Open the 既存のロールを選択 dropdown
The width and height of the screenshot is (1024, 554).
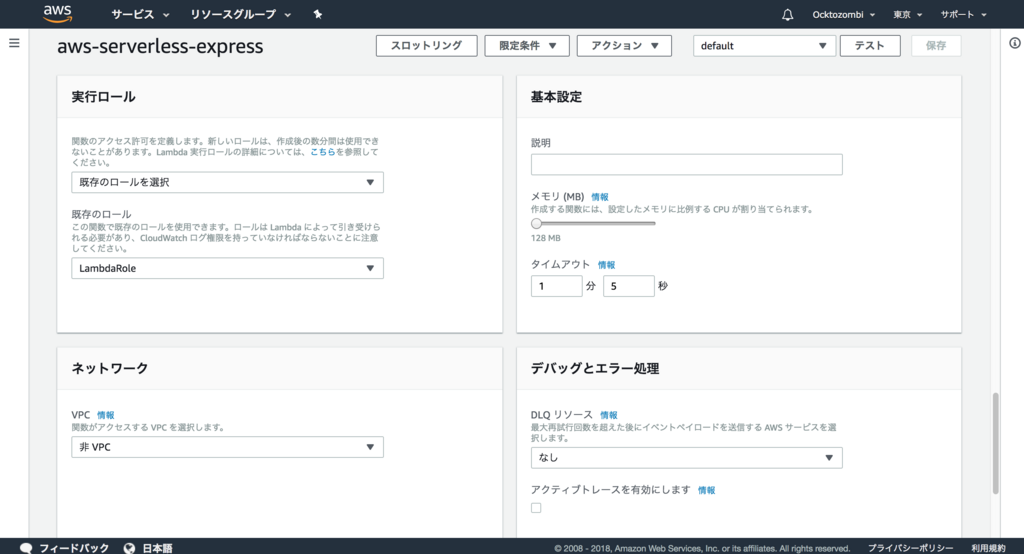point(227,182)
